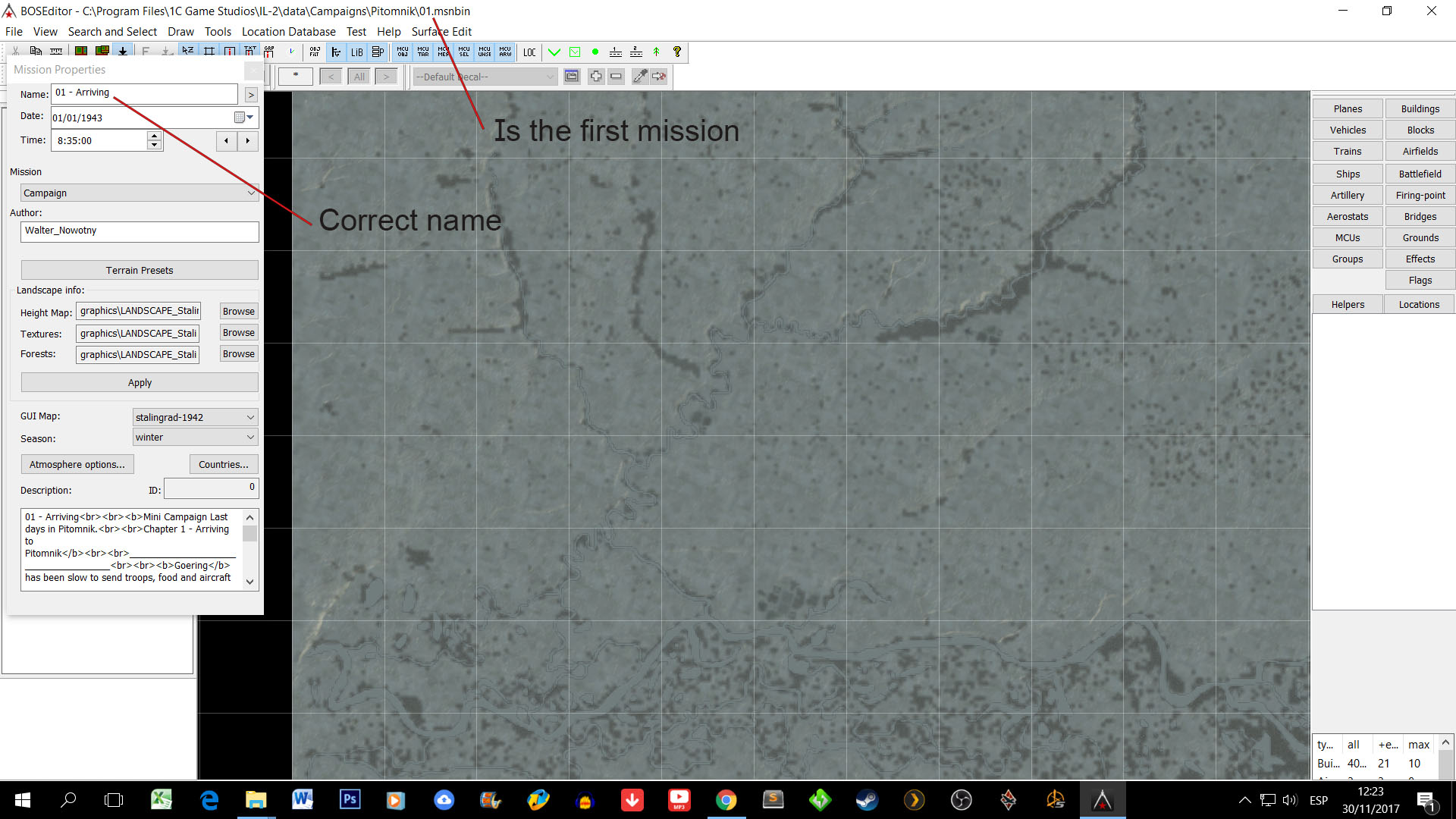
Task: Toggle the MCU TAR links display icon
Action: [x=423, y=52]
